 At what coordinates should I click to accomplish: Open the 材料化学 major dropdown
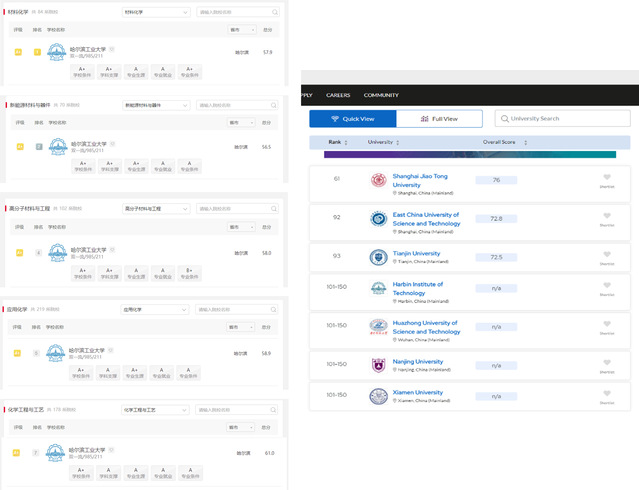[155, 13]
